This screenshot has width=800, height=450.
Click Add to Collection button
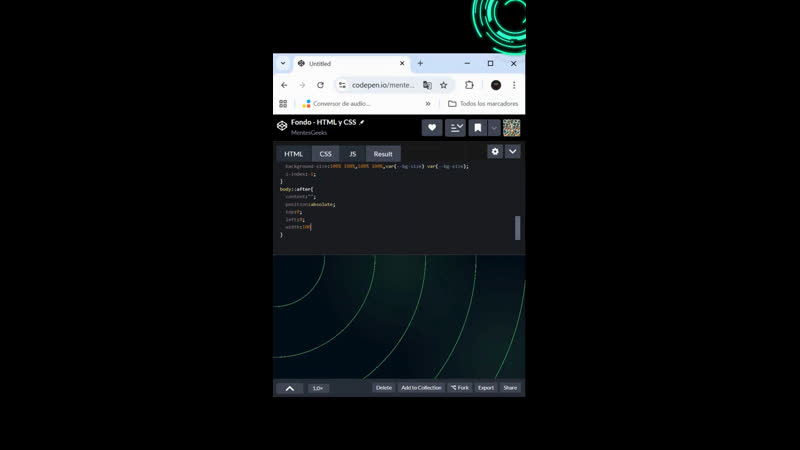421,388
